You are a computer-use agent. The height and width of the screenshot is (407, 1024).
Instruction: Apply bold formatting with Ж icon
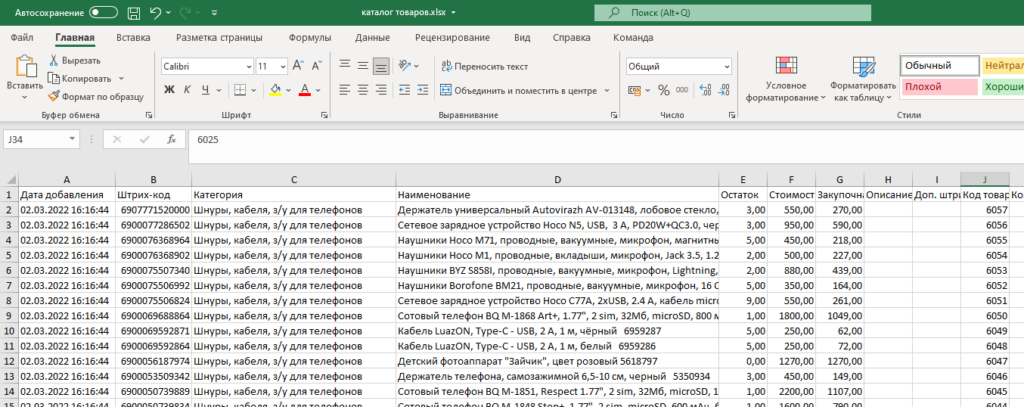click(169, 90)
